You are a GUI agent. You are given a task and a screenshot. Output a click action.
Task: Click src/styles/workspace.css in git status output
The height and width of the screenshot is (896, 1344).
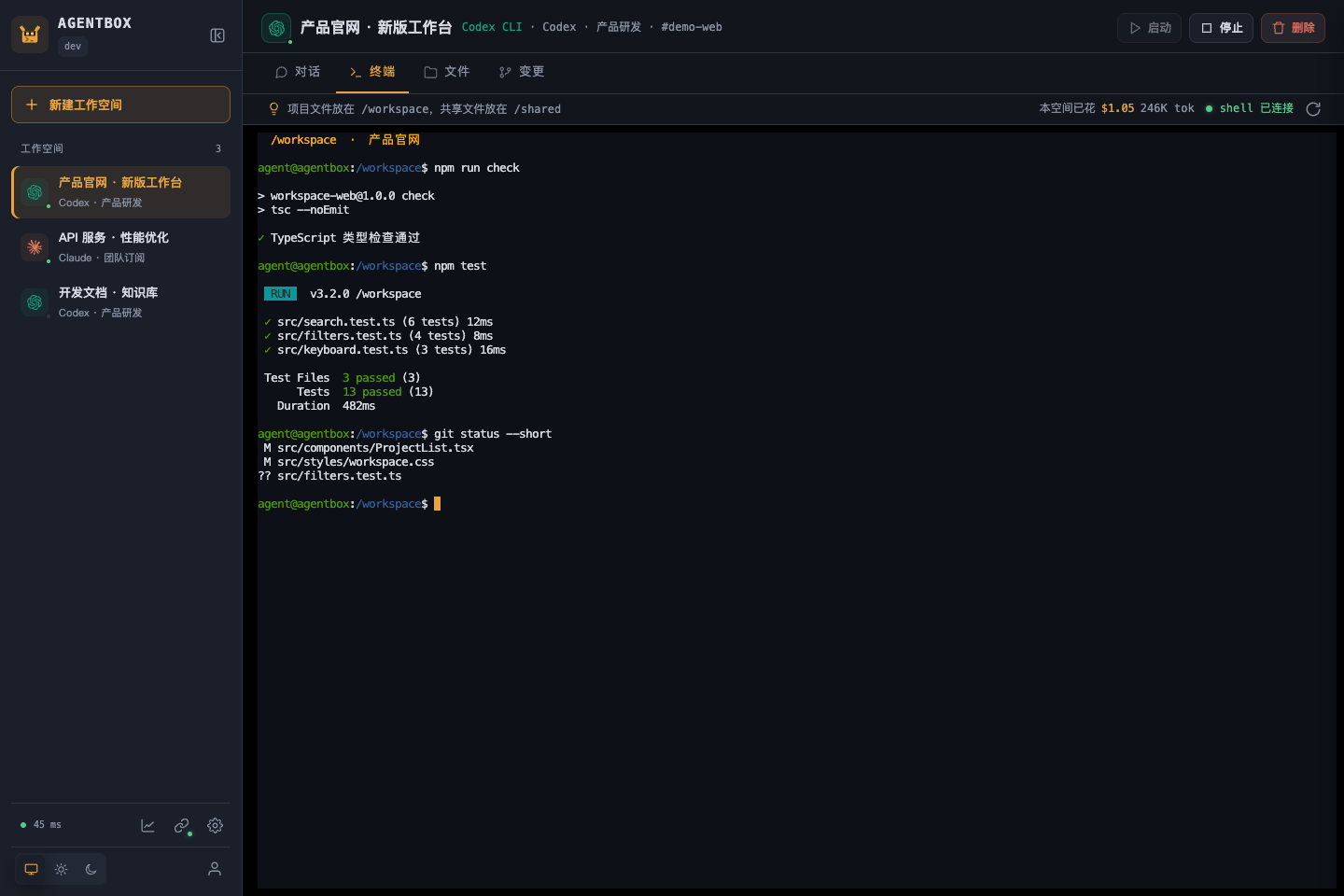pyautogui.click(x=356, y=462)
